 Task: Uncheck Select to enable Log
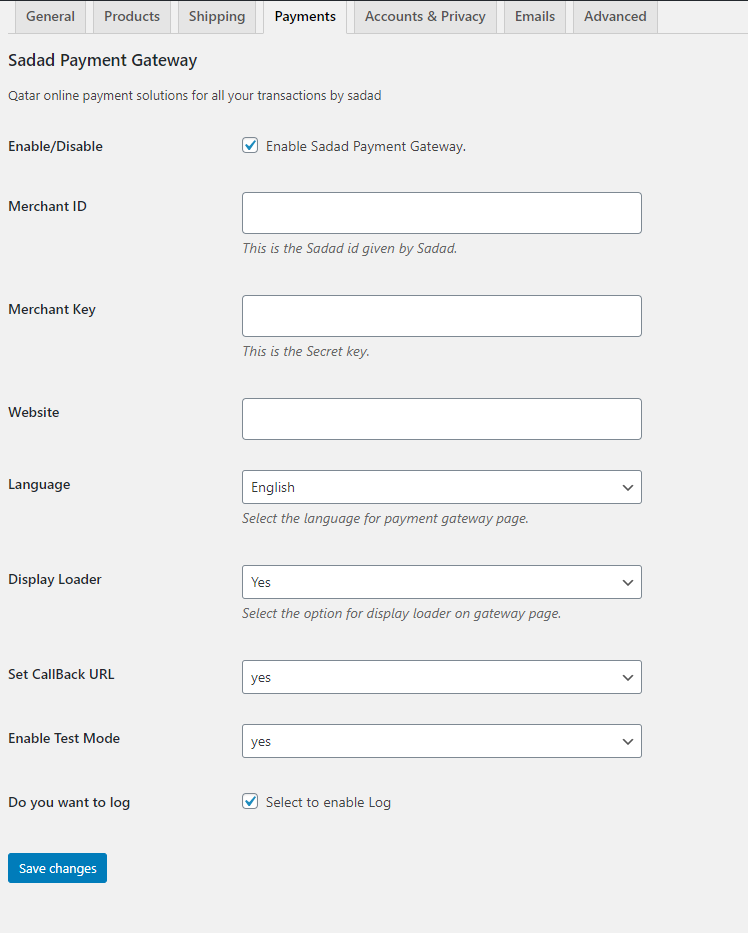point(250,802)
